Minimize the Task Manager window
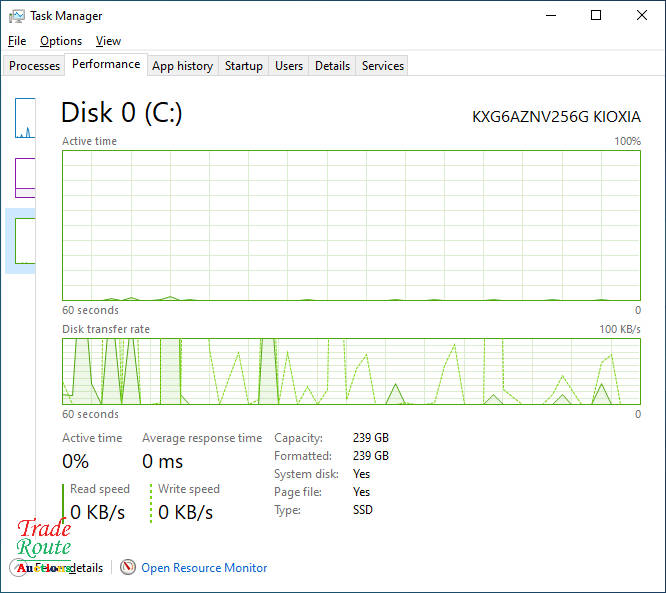Screen dimensions: 666x593 (x=550, y=16)
